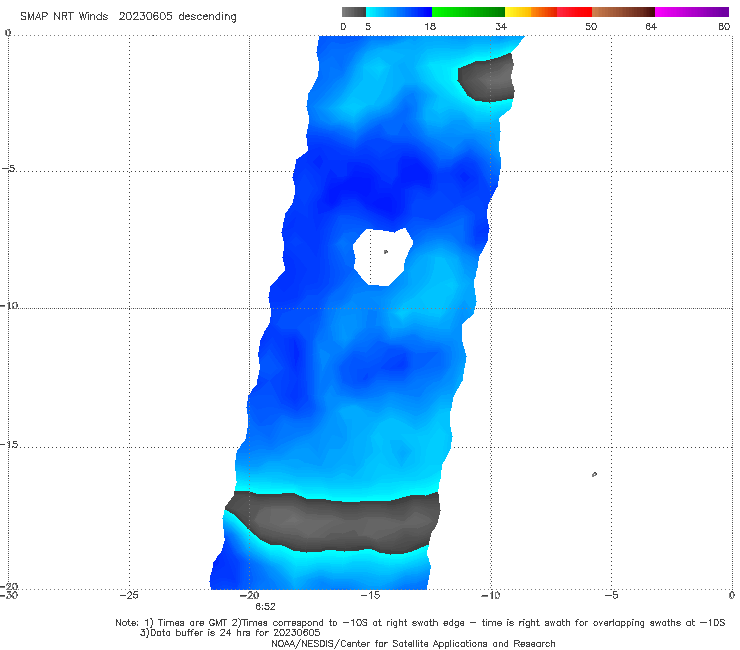Click the 'SMAP NRT Winds 20230605 descending' title
Screen dimensions: 740x650
coord(128,16)
